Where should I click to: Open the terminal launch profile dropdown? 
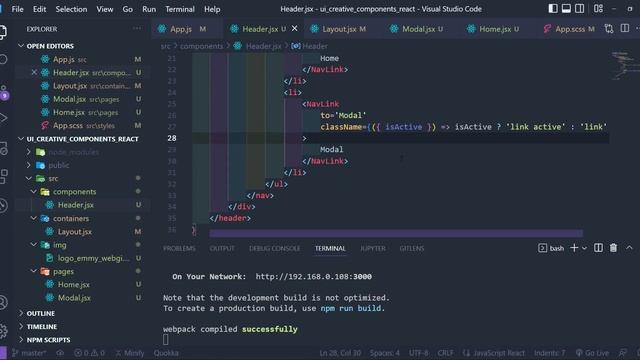click(x=584, y=248)
